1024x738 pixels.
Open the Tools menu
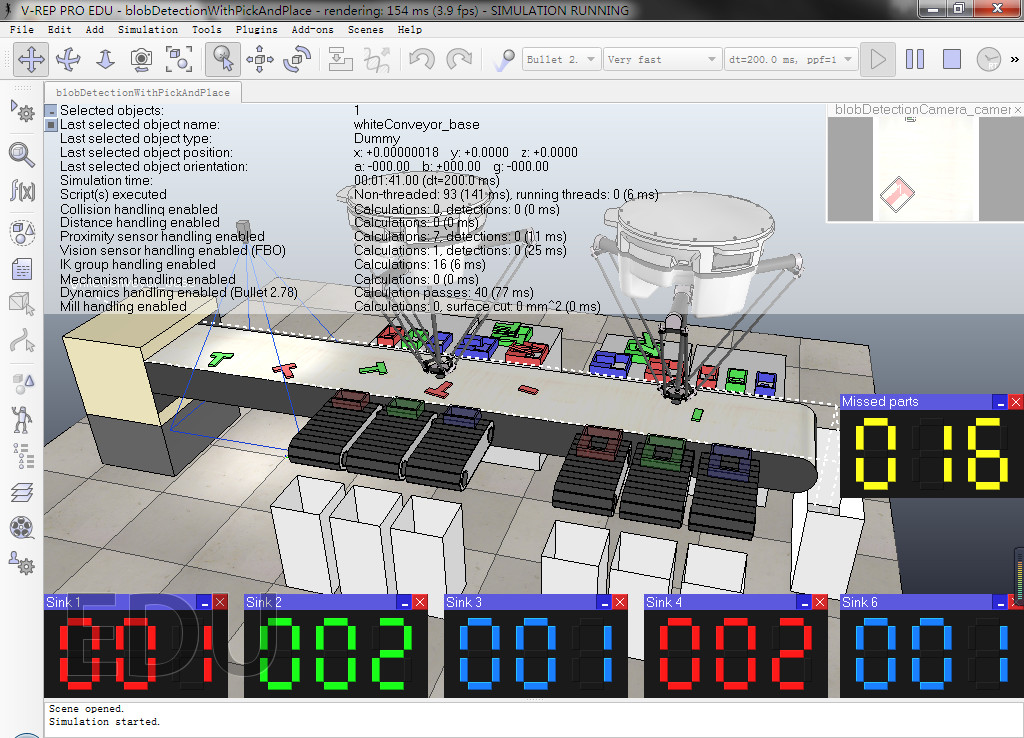pyautogui.click(x=207, y=29)
